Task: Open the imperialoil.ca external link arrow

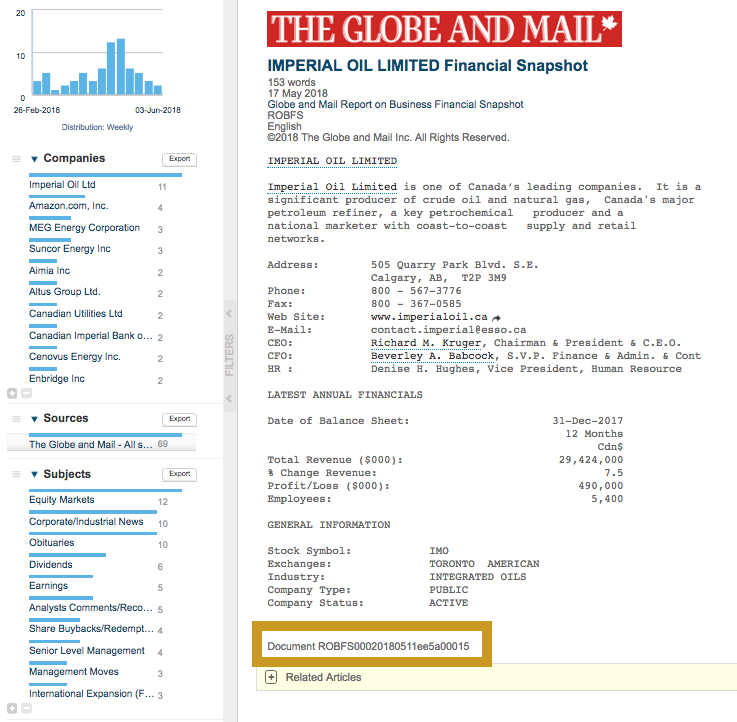Action: [x=496, y=318]
